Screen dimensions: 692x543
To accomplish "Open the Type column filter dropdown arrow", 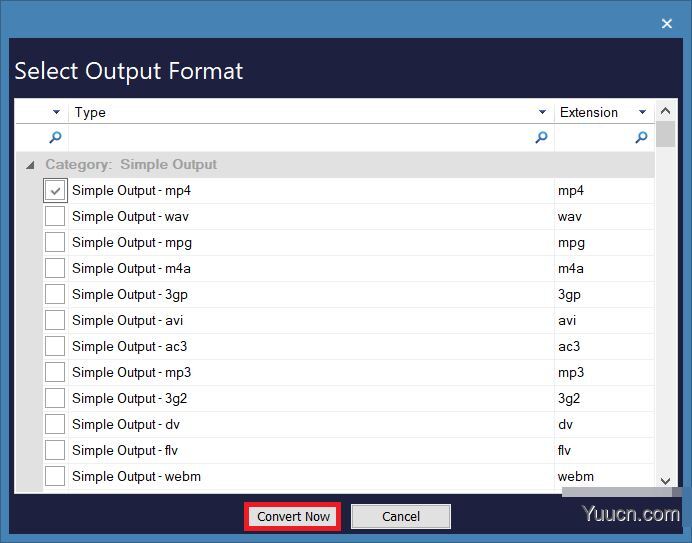I will (542, 112).
